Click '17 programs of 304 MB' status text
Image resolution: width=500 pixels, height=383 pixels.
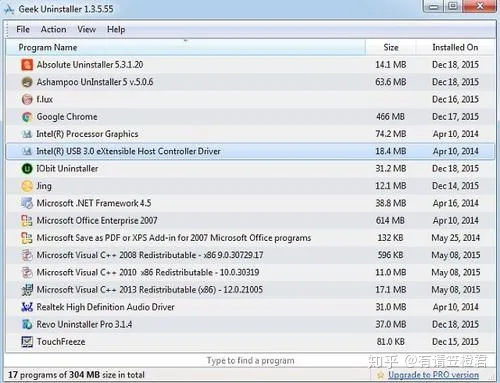click(76, 375)
